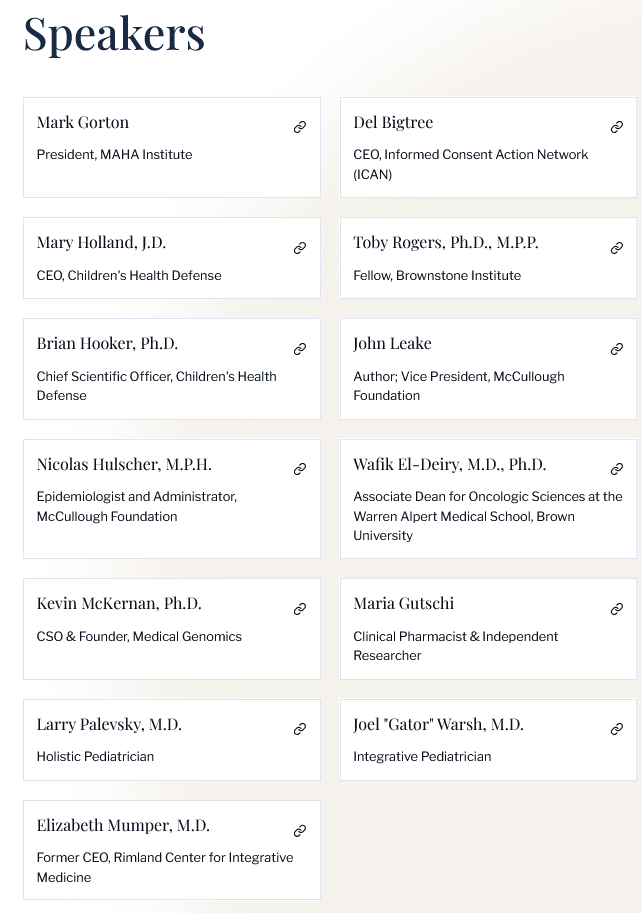Select Elizabeth Mumper, M.D. name
Image resolution: width=642 pixels, height=913 pixels.
123,826
